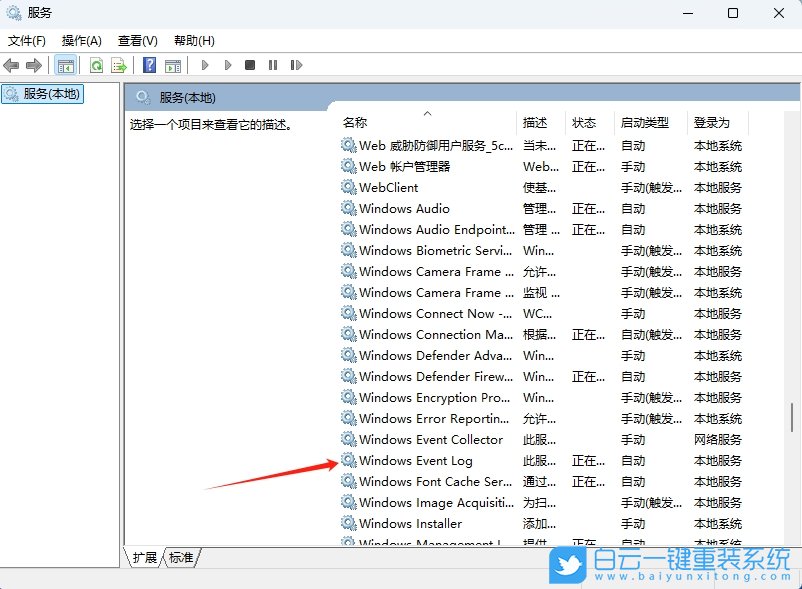Toggle the action pane icon
The width and height of the screenshot is (802, 589).
(x=172, y=64)
